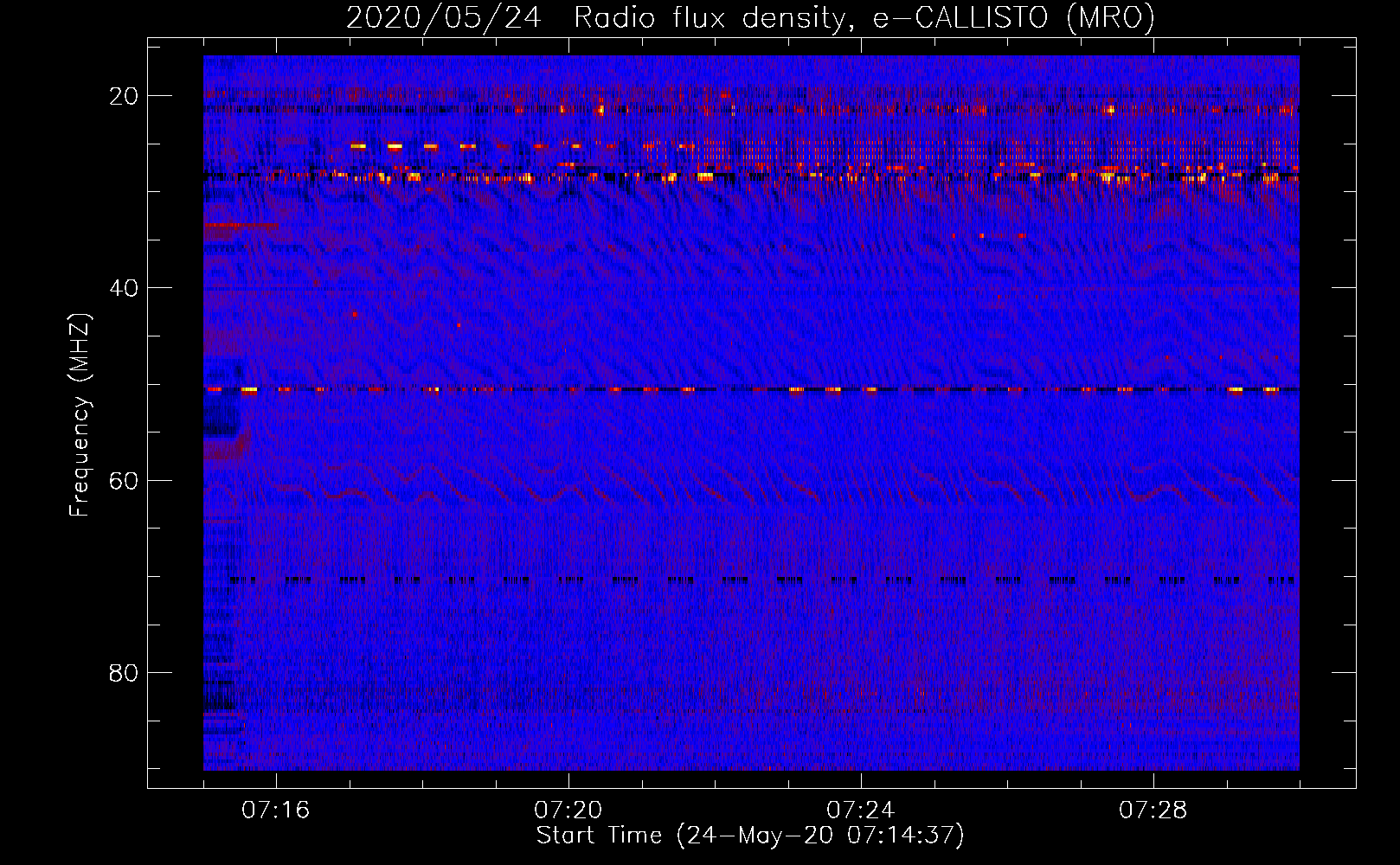
Task: Click the '07:24' time tick label
Action: pyautogui.click(x=861, y=810)
